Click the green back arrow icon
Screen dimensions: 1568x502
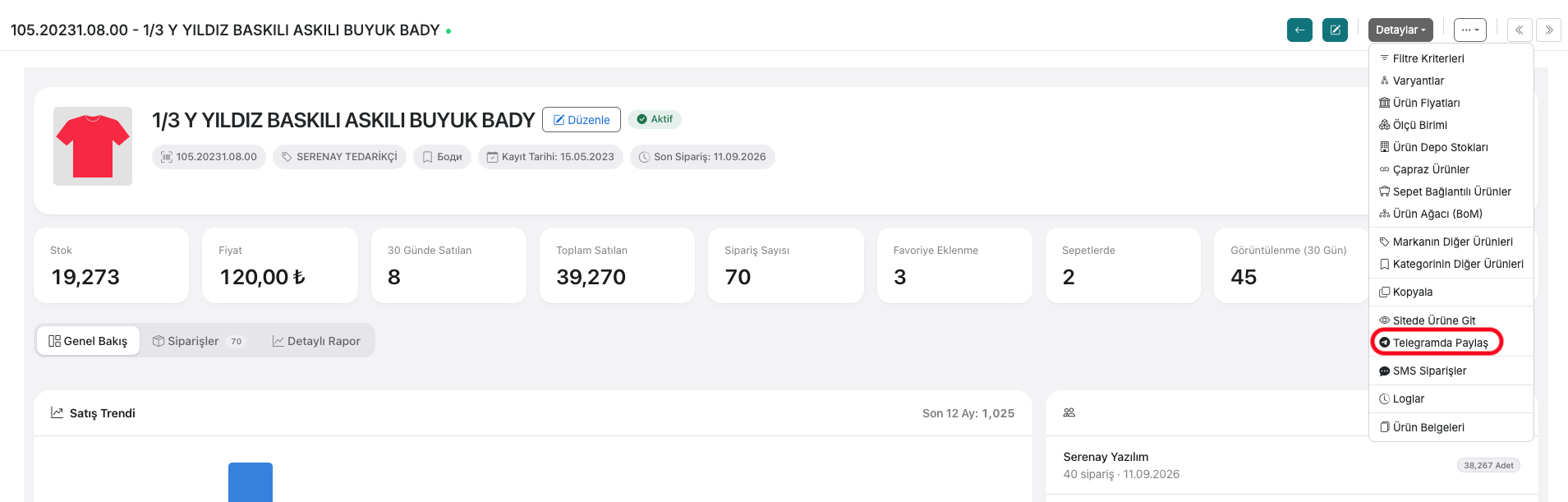(x=1299, y=30)
